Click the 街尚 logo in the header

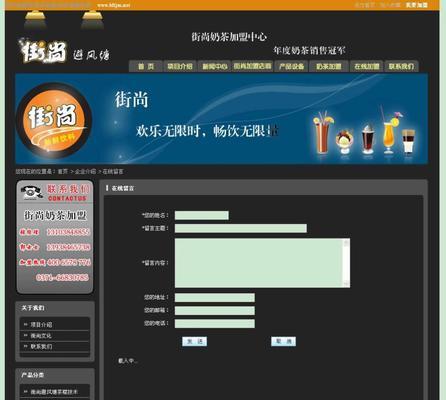coord(43,52)
